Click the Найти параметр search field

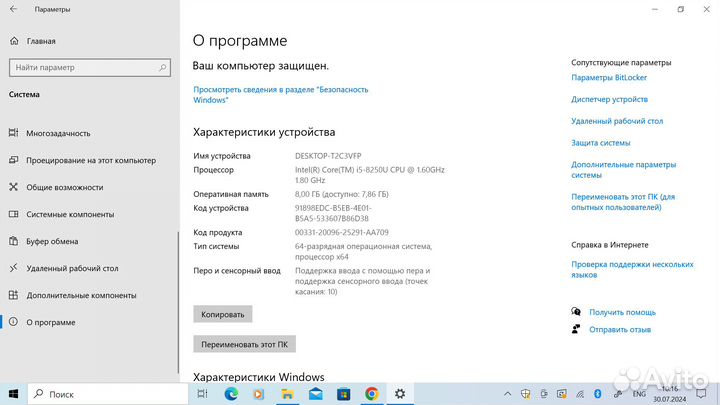pyautogui.click(x=90, y=68)
